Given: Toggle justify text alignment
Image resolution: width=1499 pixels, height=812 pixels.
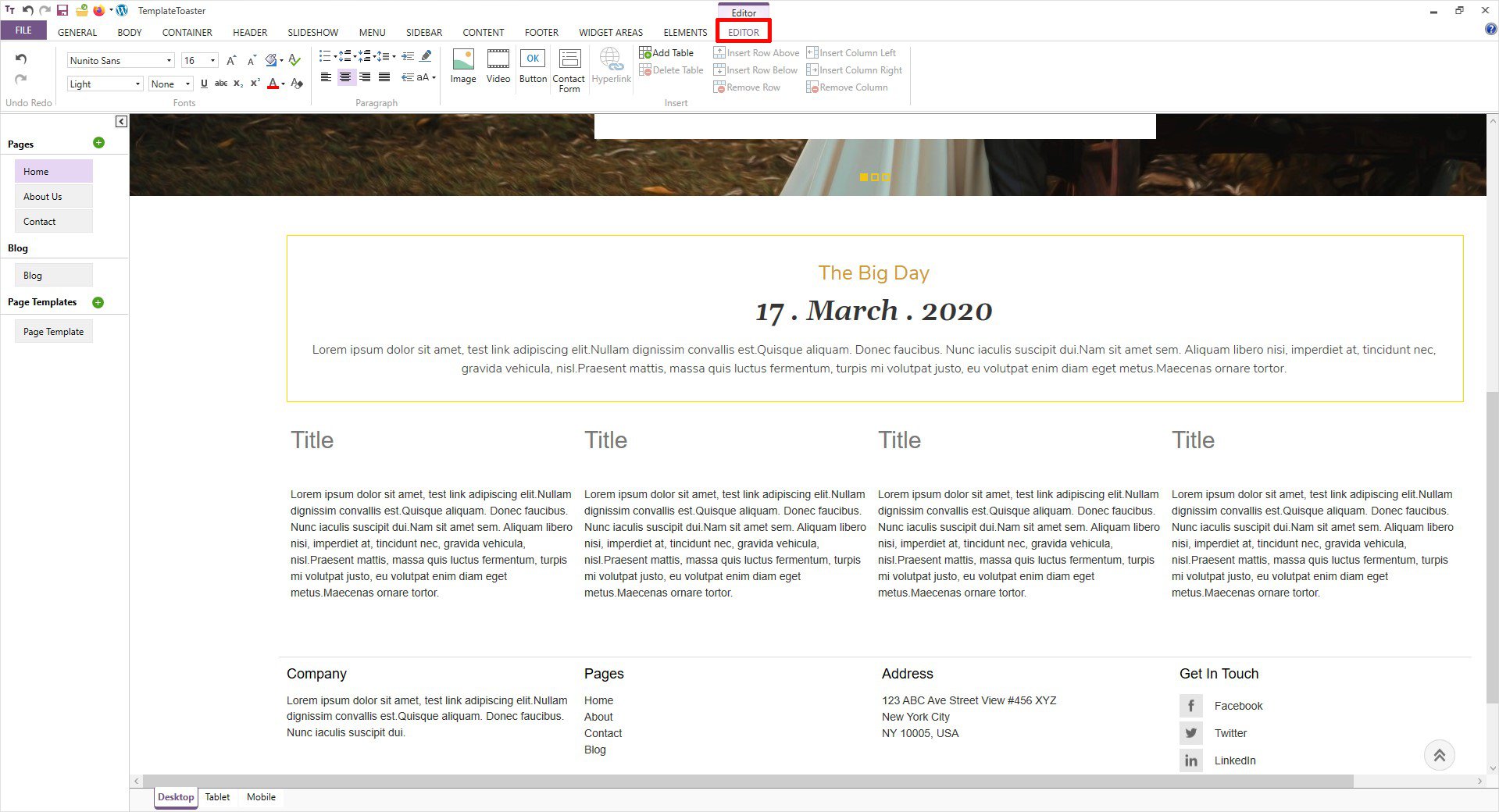Looking at the screenshot, I should point(384,77).
